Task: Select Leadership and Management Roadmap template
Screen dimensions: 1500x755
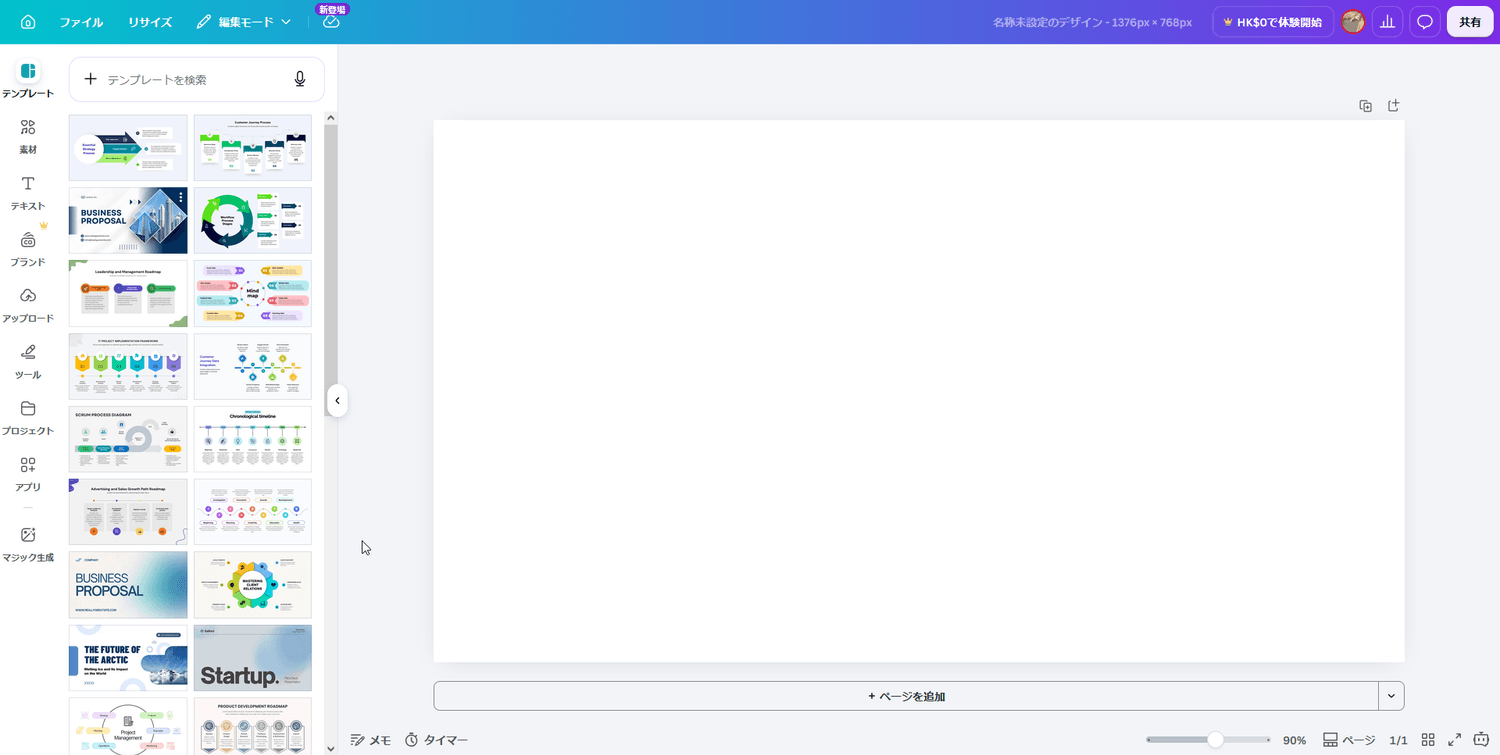Action: (128, 293)
